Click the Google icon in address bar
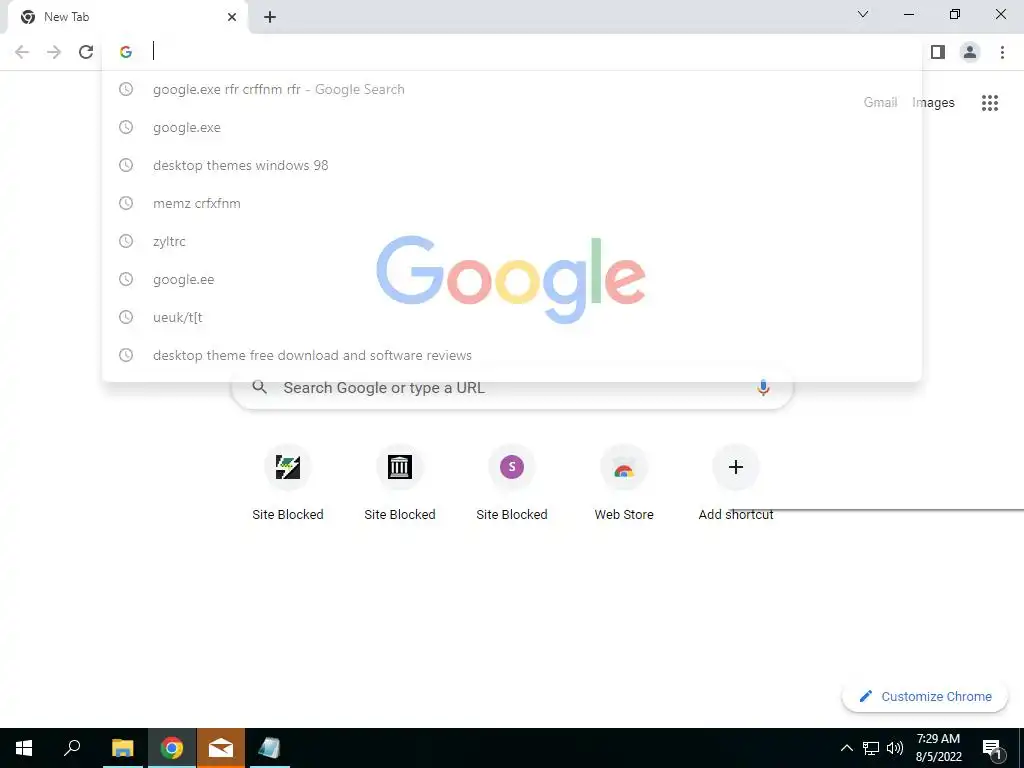Screen dimensions: 1024x768 (126, 52)
